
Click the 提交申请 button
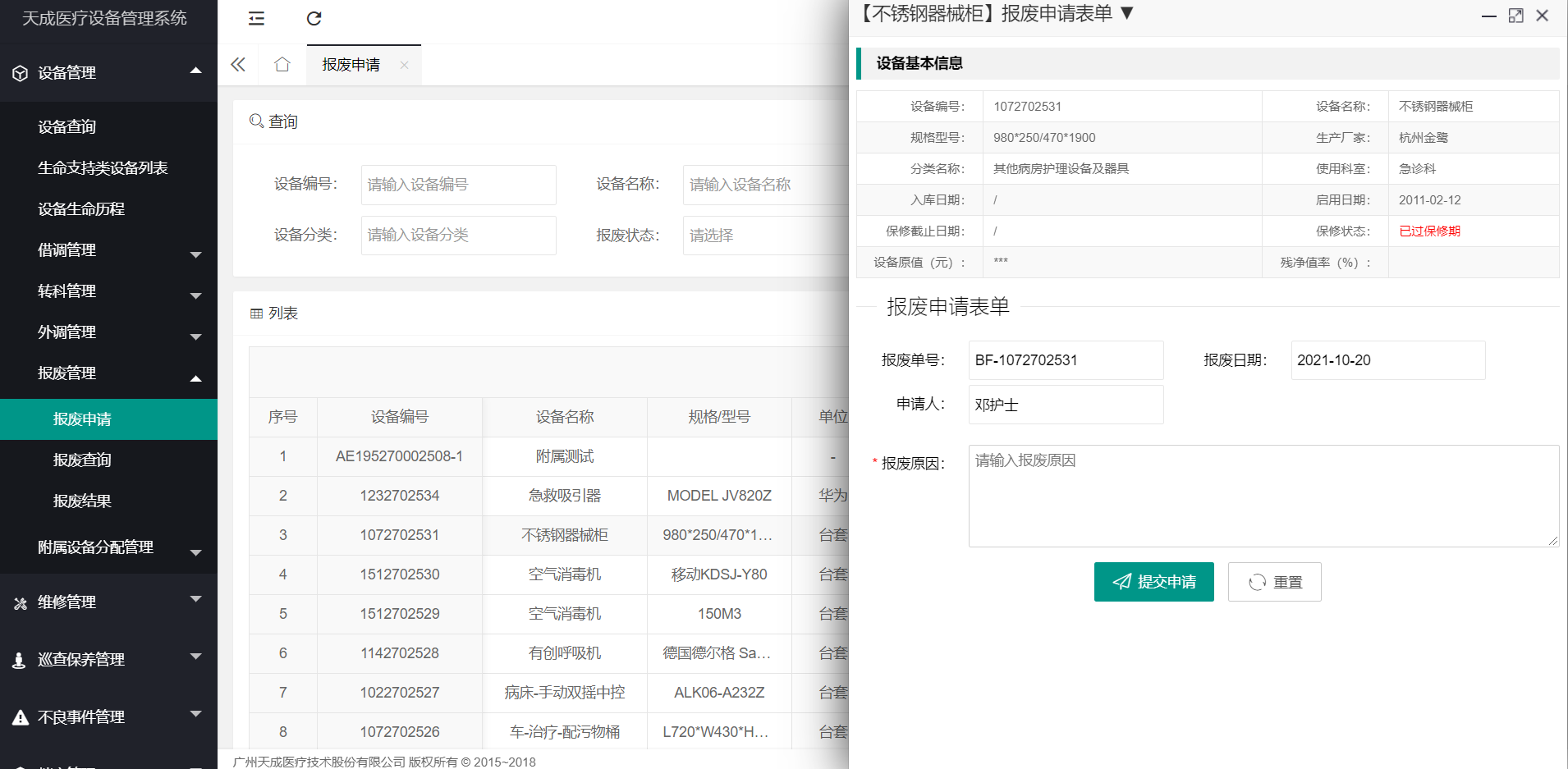point(1153,582)
